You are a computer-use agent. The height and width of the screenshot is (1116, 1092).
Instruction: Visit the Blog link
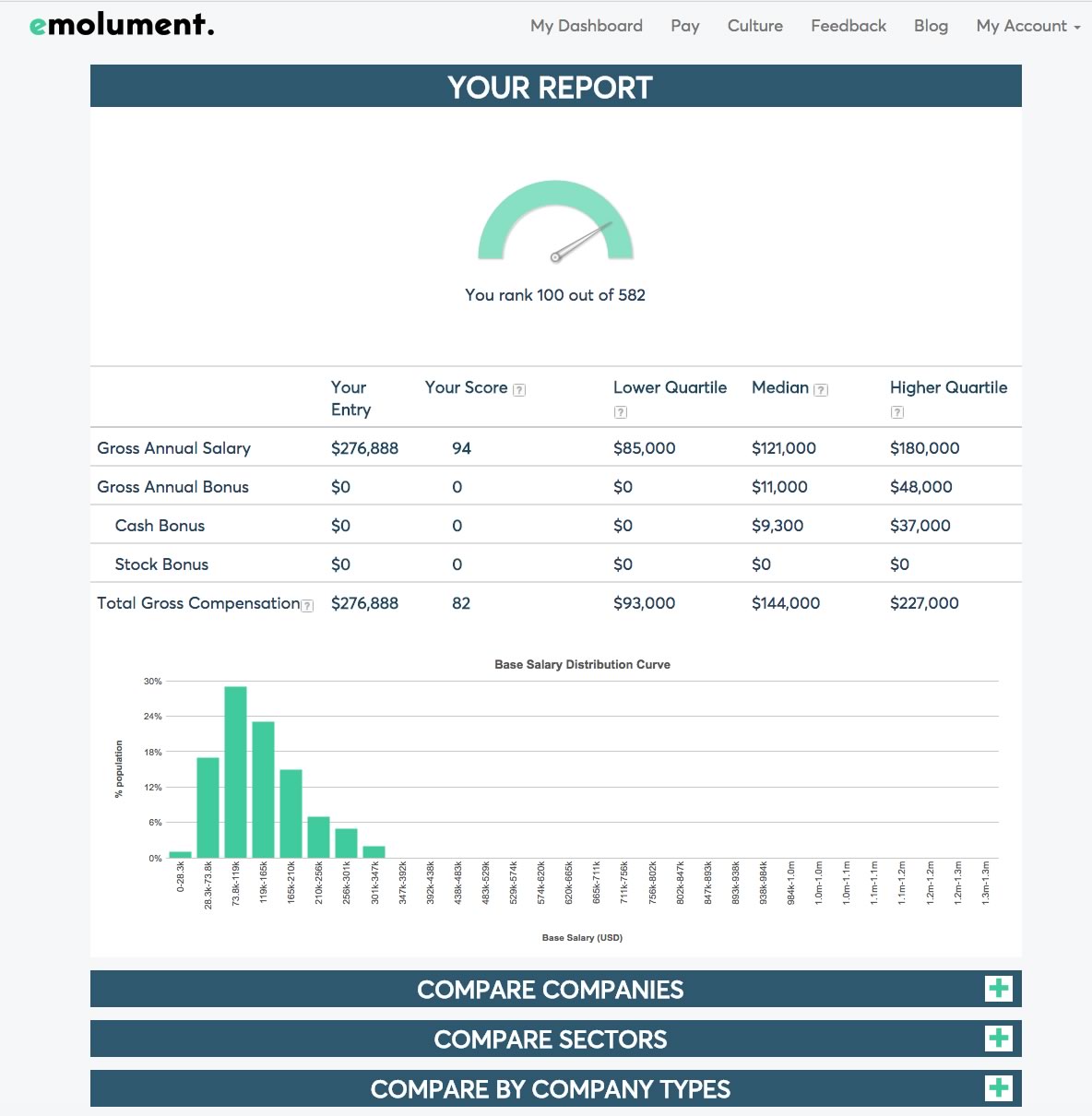[931, 26]
